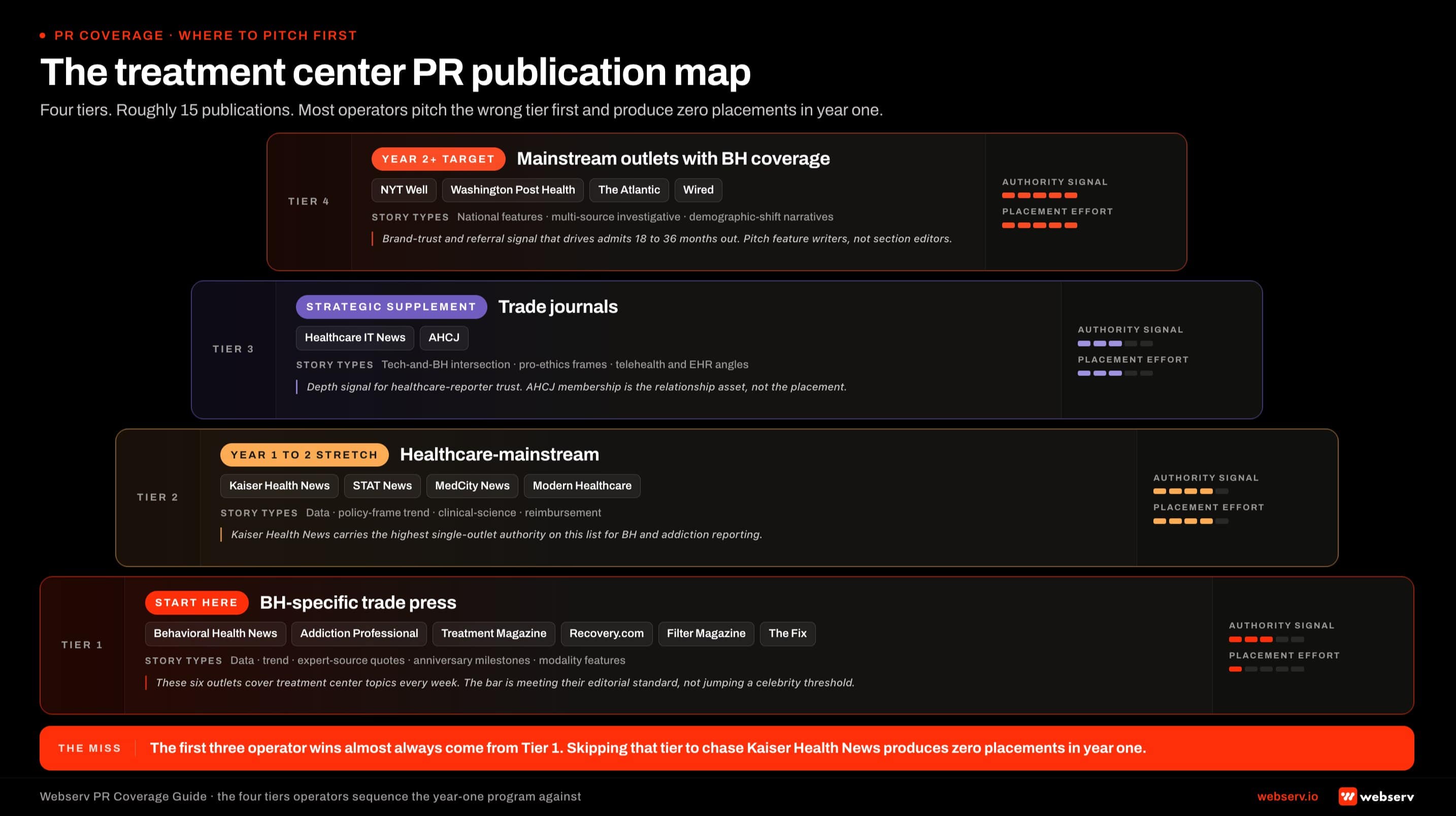Click Tier 2 story types 'policy-frame trend' line
Viewport: 1456px width, 816px height.
click(453, 513)
